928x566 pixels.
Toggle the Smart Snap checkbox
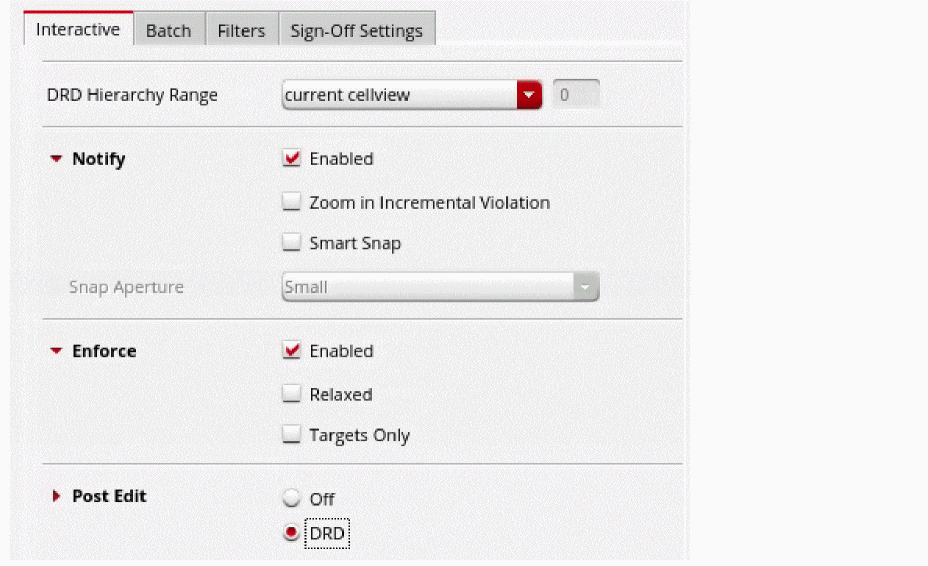pos(292,243)
